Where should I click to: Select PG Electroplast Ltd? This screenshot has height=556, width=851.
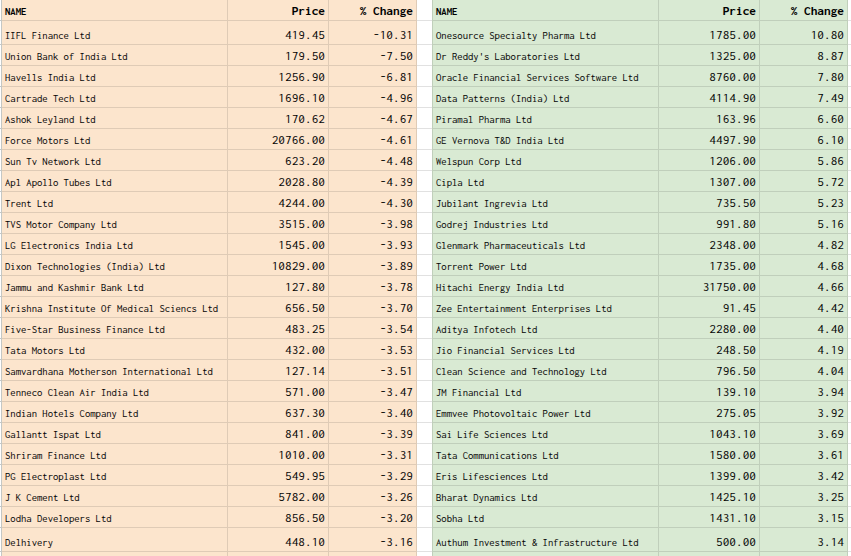coord(55,477)
